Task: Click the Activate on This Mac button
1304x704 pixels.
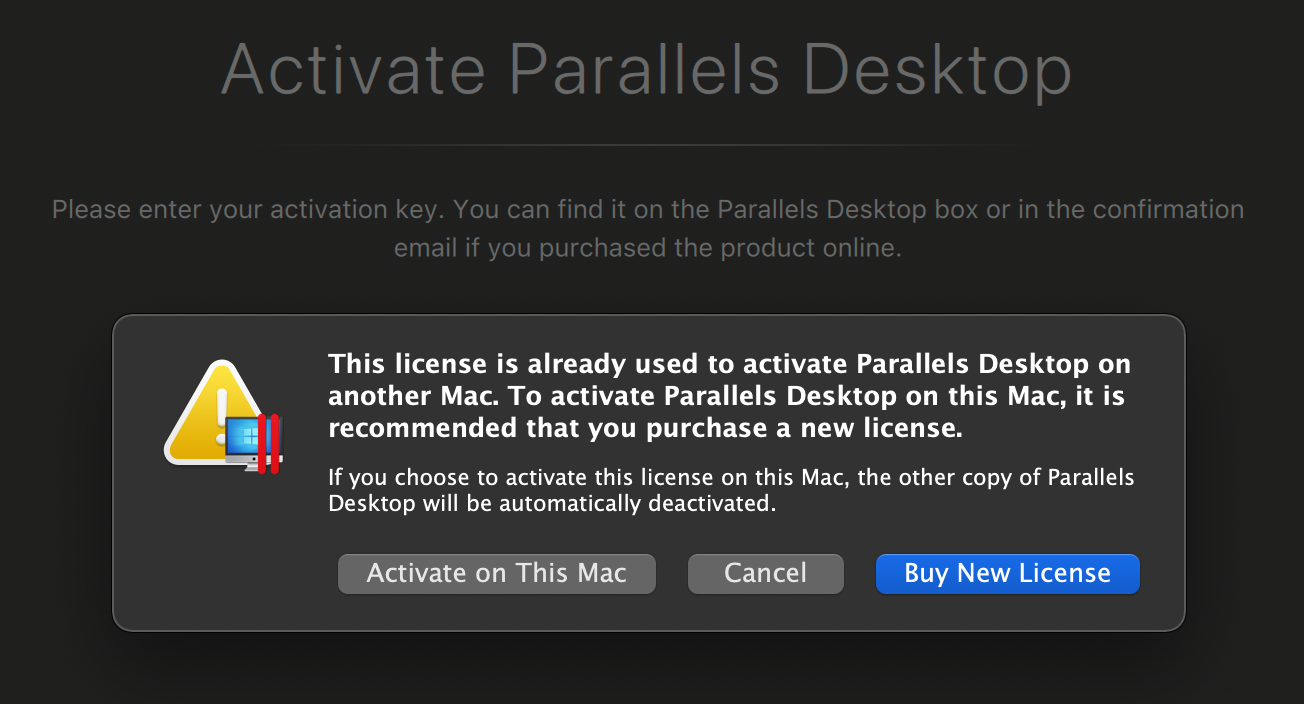Action: point(496,574)
